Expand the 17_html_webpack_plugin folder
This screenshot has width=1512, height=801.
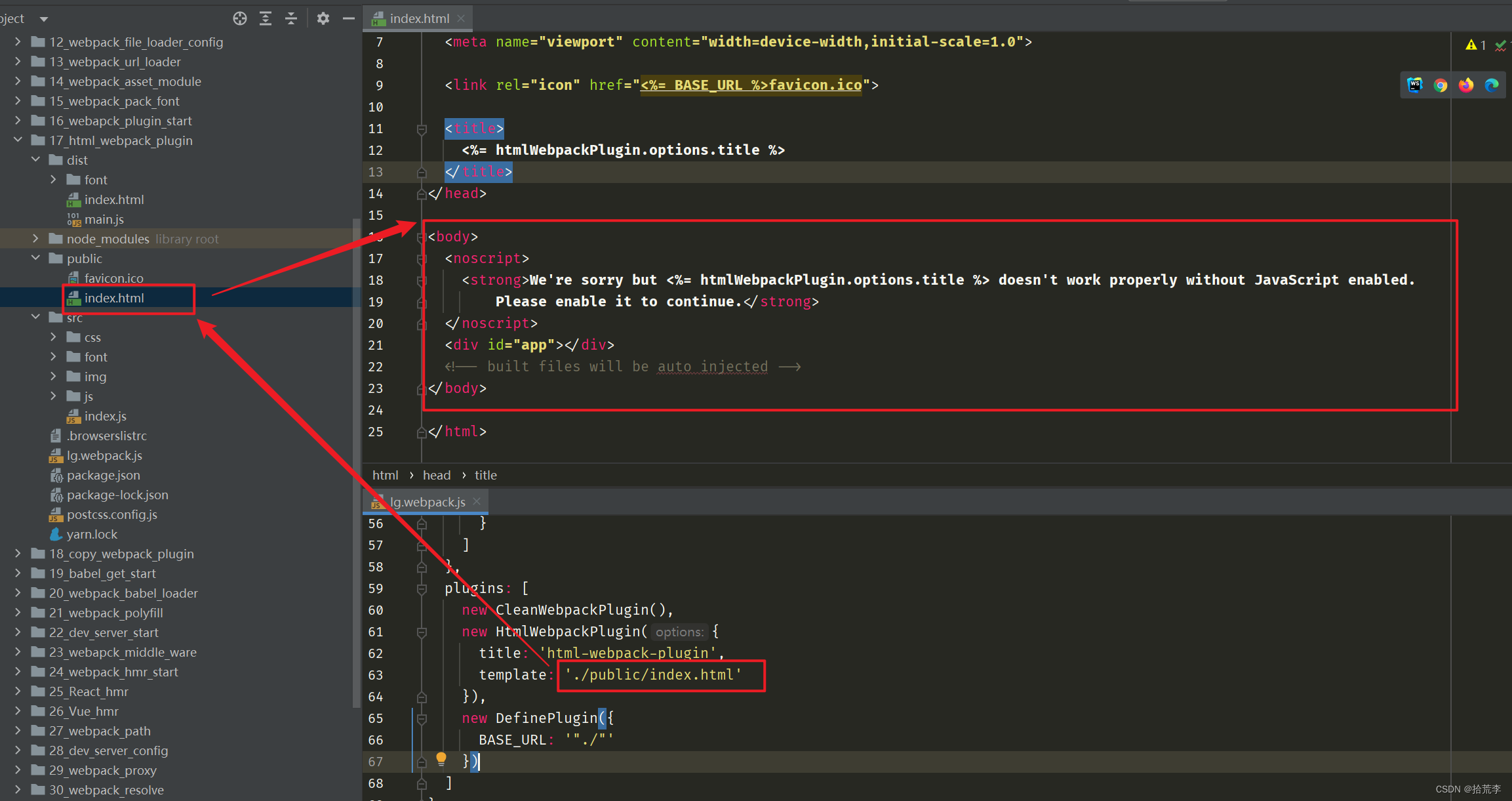[22, 140]
